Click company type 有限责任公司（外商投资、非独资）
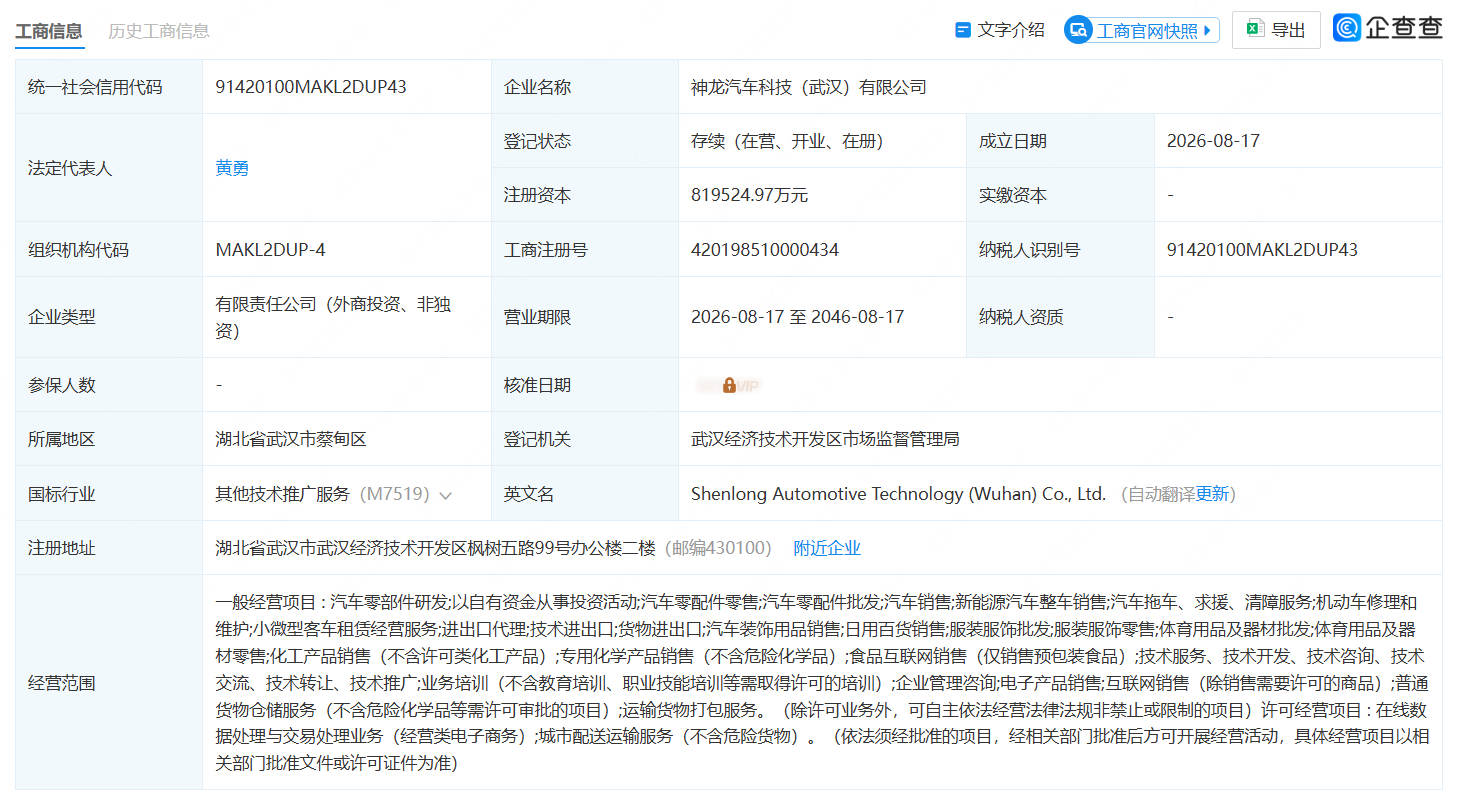 coord(333,317)
